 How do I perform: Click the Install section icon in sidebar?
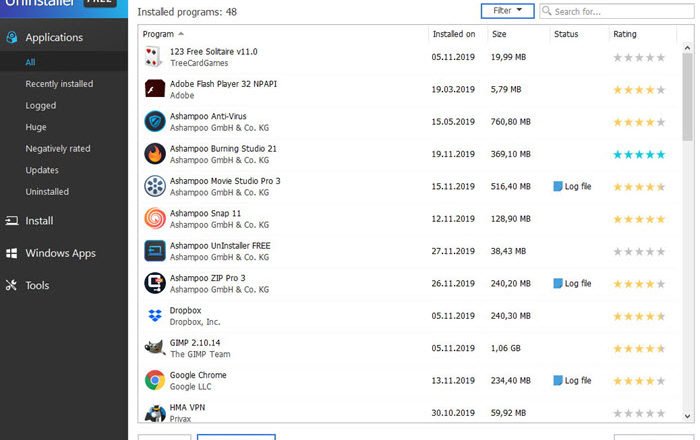tap(12, 220)
